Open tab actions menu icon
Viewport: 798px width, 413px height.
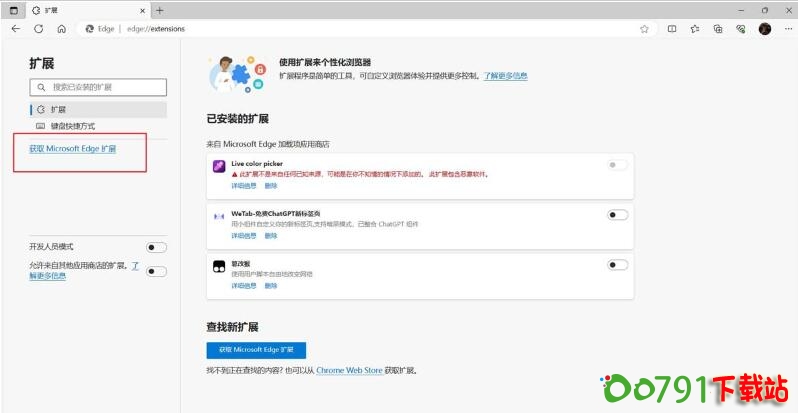point(14,10)
